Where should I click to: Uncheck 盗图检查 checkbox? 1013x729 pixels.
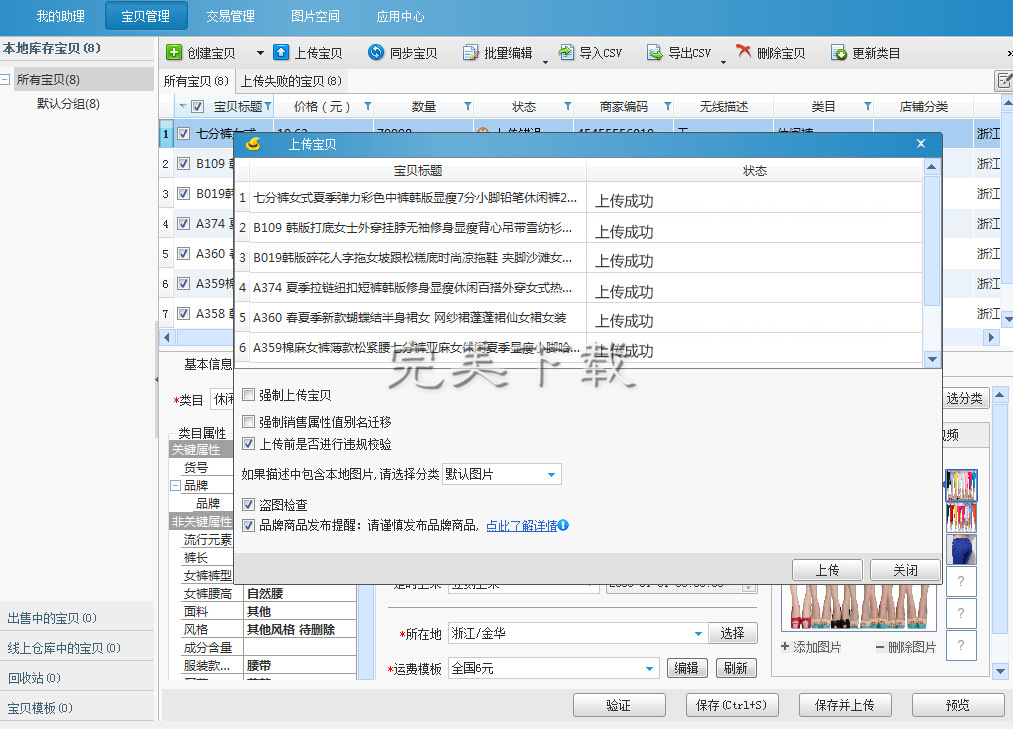tap(248, 504)
